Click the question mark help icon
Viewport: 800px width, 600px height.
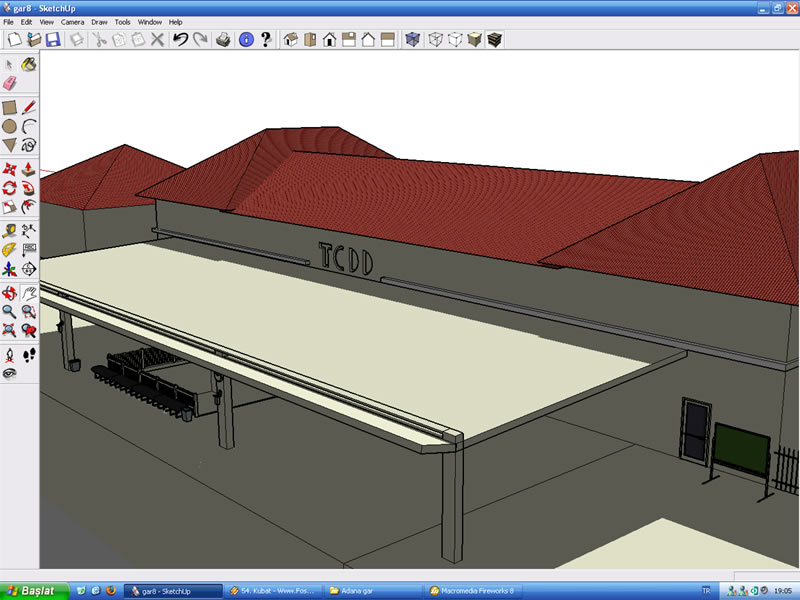pyautogui.click(x=266, y=39)
